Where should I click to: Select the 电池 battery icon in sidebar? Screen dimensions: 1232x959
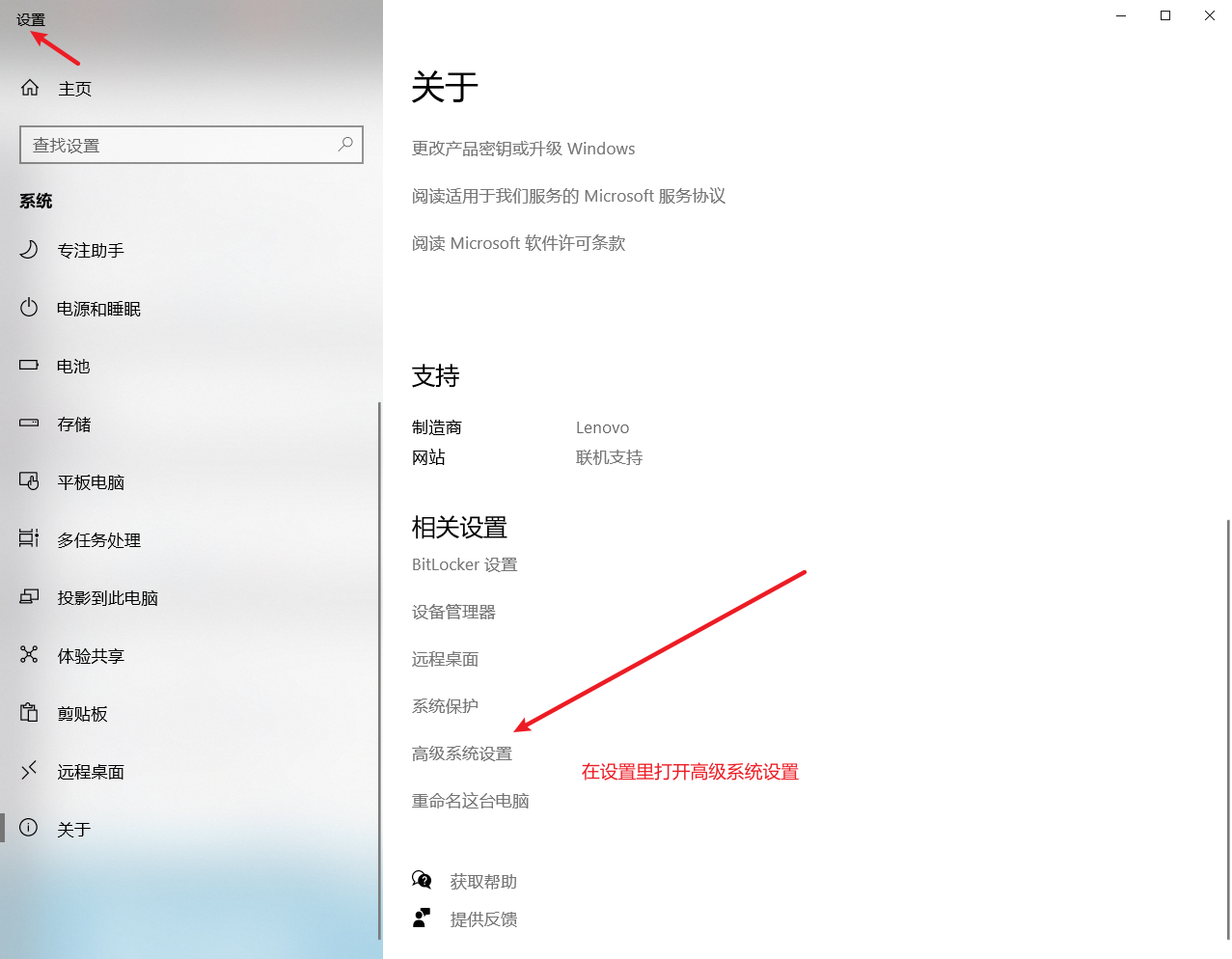tap(30, 366)
